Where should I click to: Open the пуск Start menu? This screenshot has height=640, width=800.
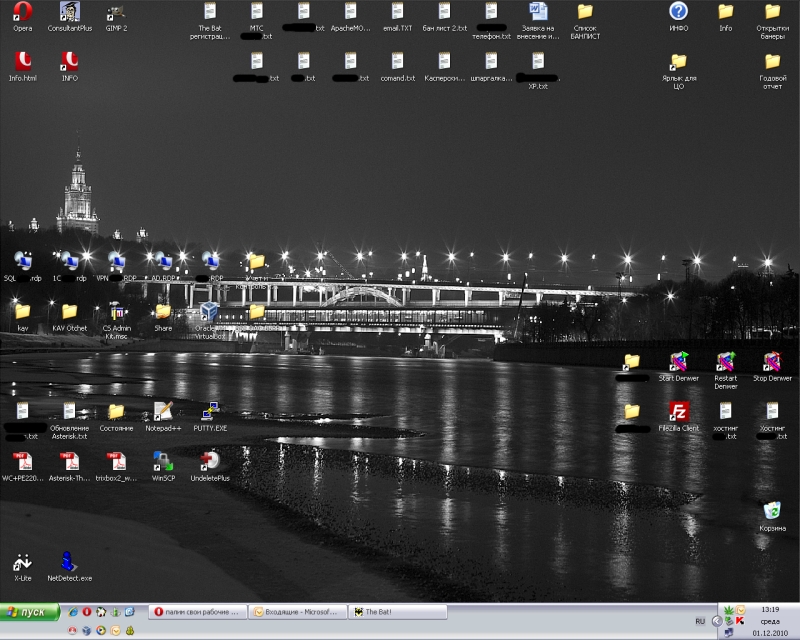[30, 612]
